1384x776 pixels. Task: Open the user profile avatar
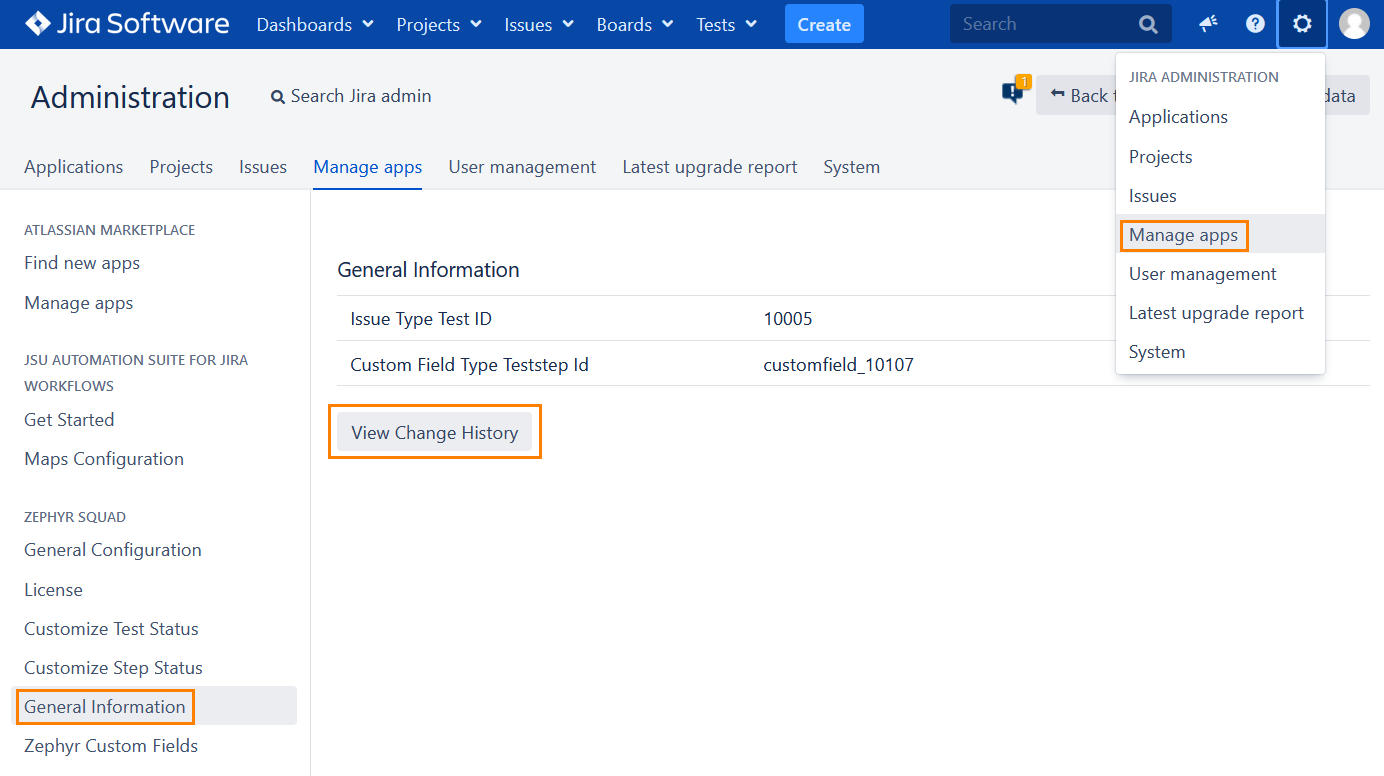[1354, 24]
